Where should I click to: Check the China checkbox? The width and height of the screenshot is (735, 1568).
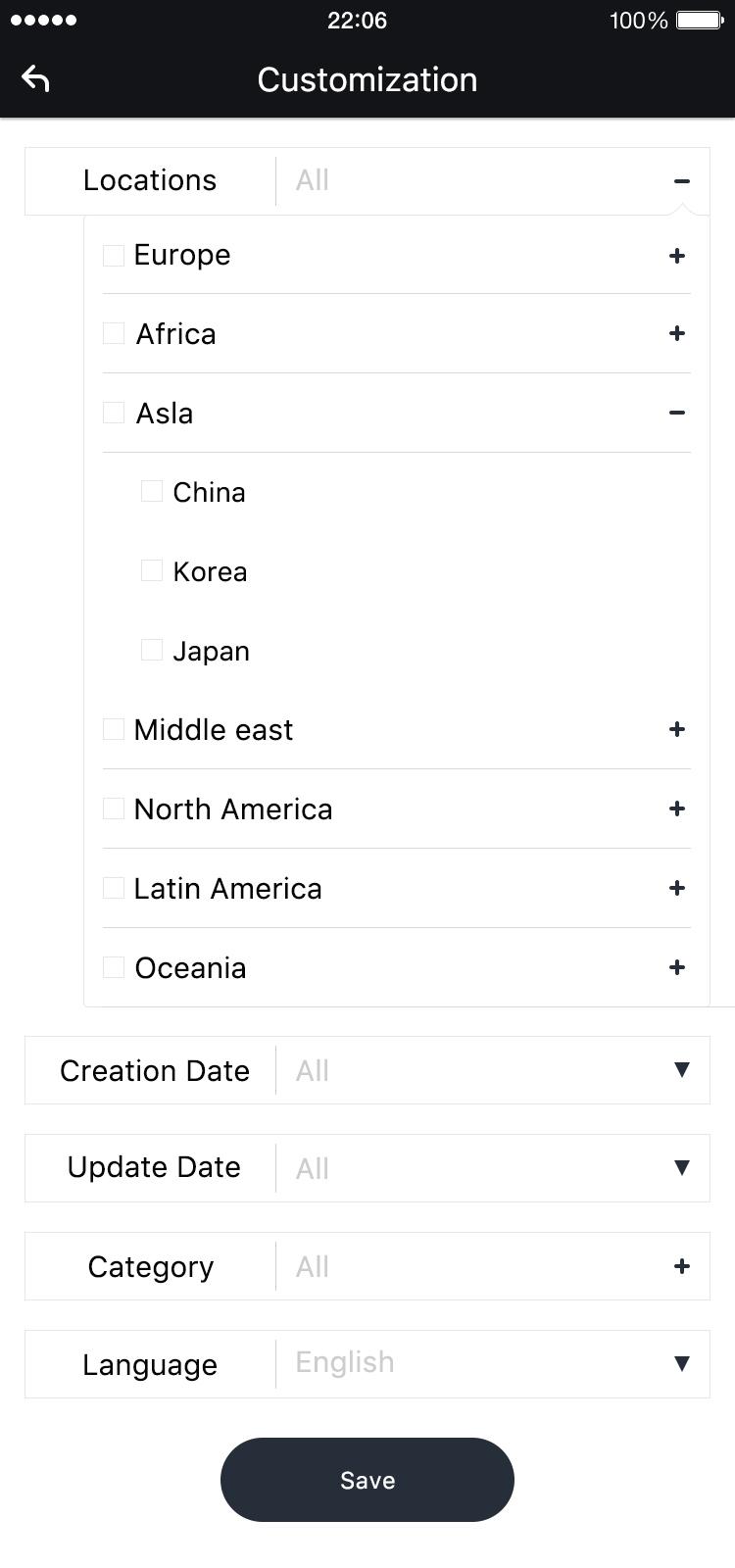click(152, 490)
